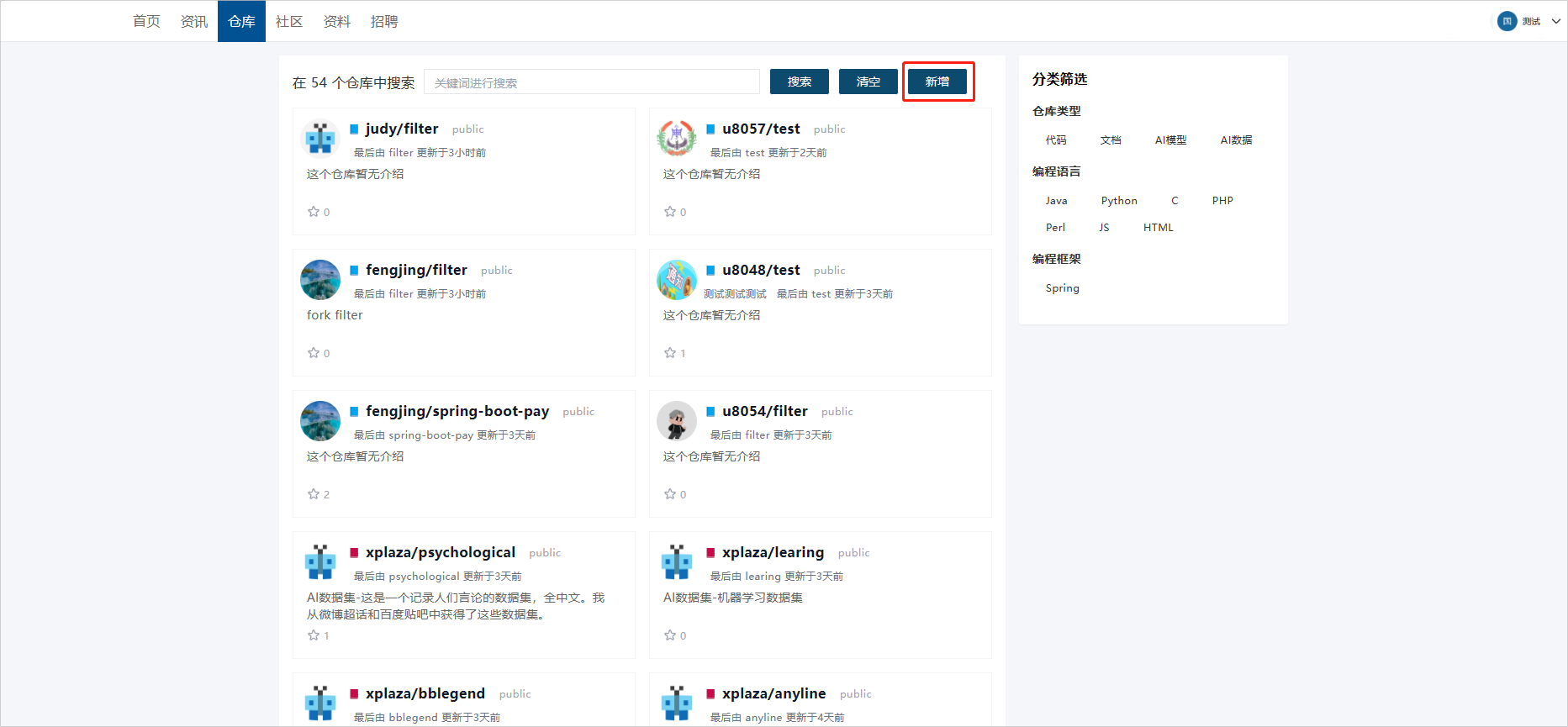Viewport: 1568px width, 727px height.
Task: Expand the user account dropdown arrow
Action: point(1555,22)
